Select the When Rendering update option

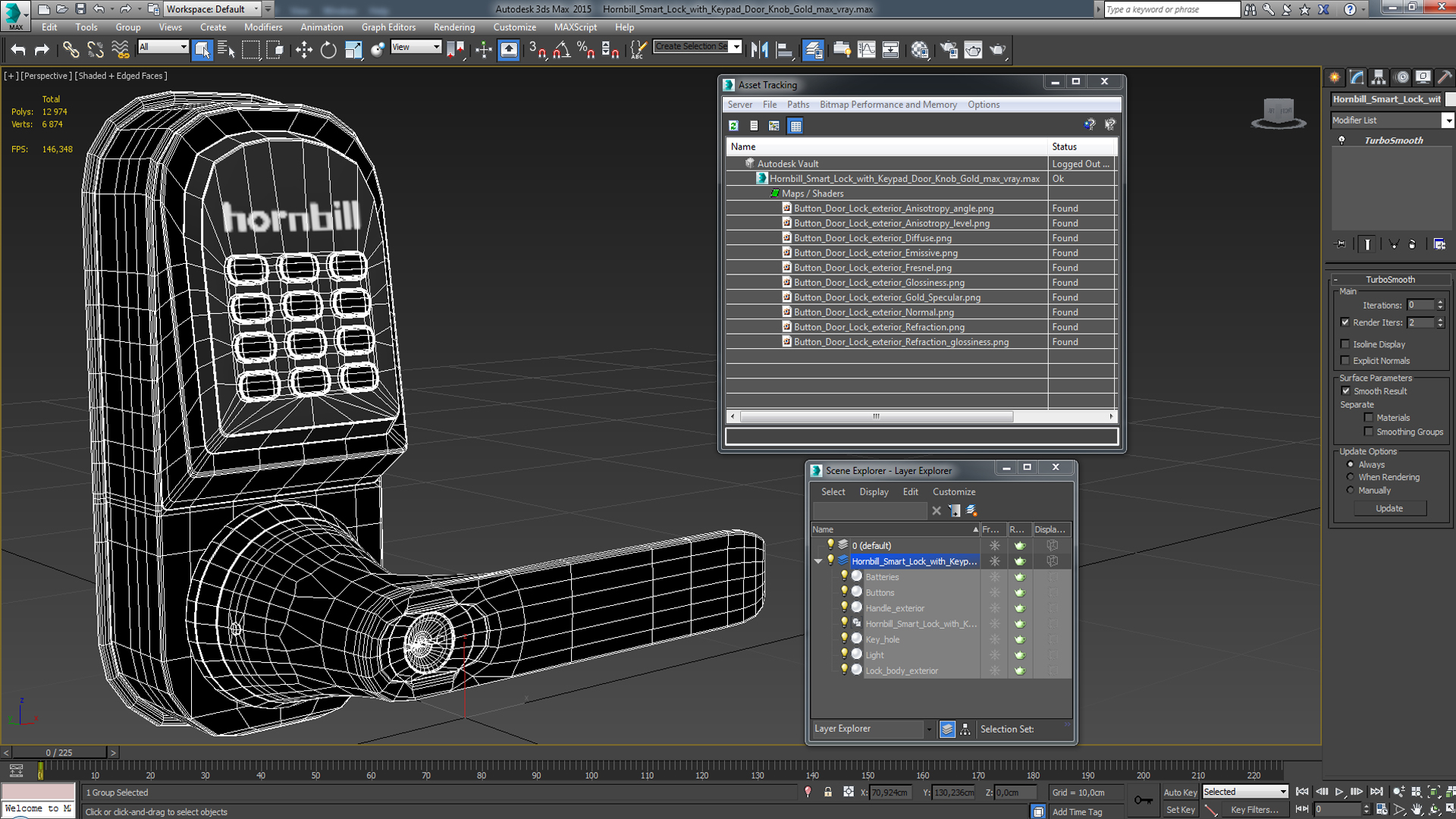1350,477
